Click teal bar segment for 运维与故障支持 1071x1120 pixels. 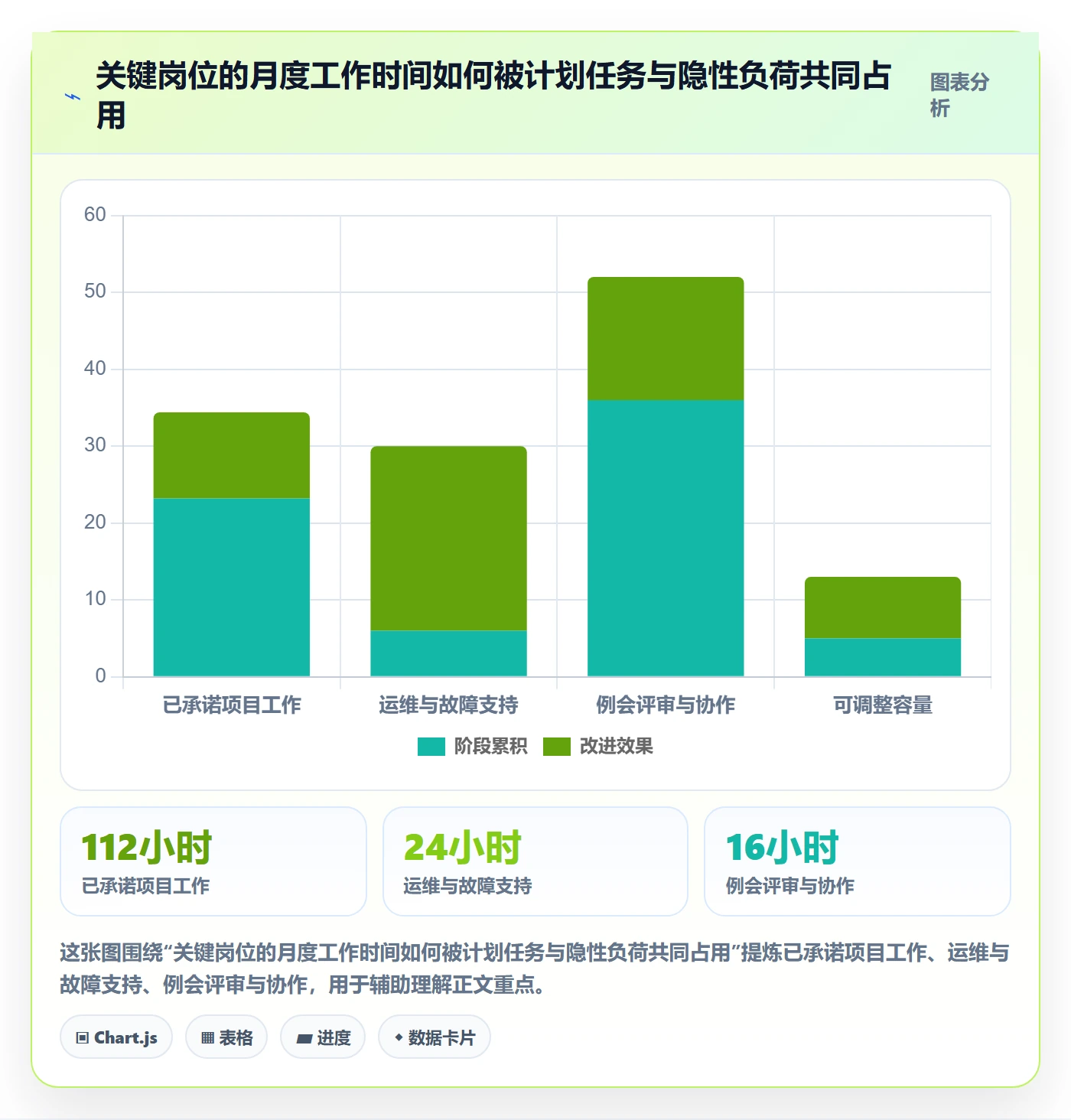point(449,653)
